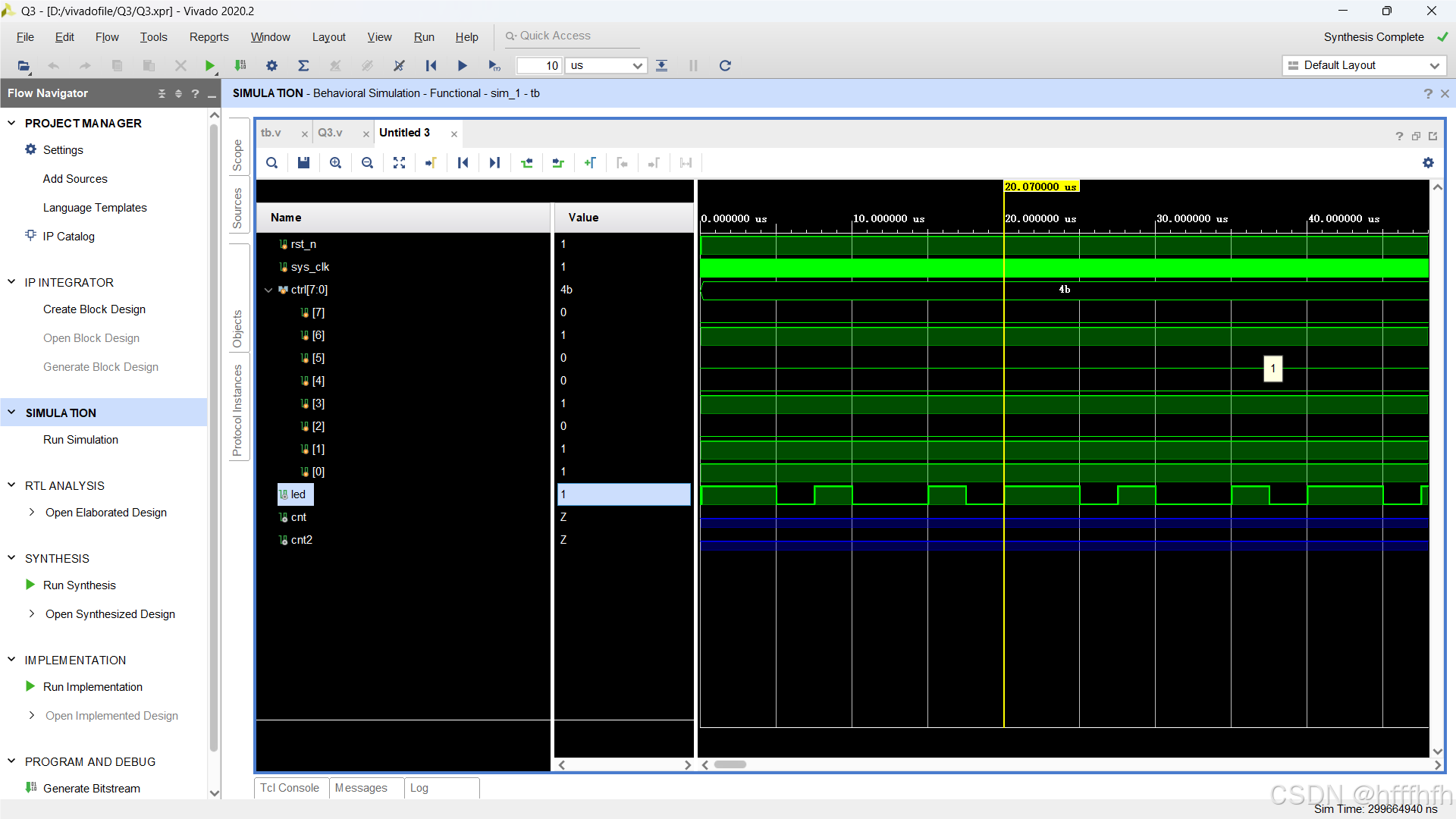The image size is (1456, 819).
Task: Collapse the SIMULATION section
Action: point(11,413)
